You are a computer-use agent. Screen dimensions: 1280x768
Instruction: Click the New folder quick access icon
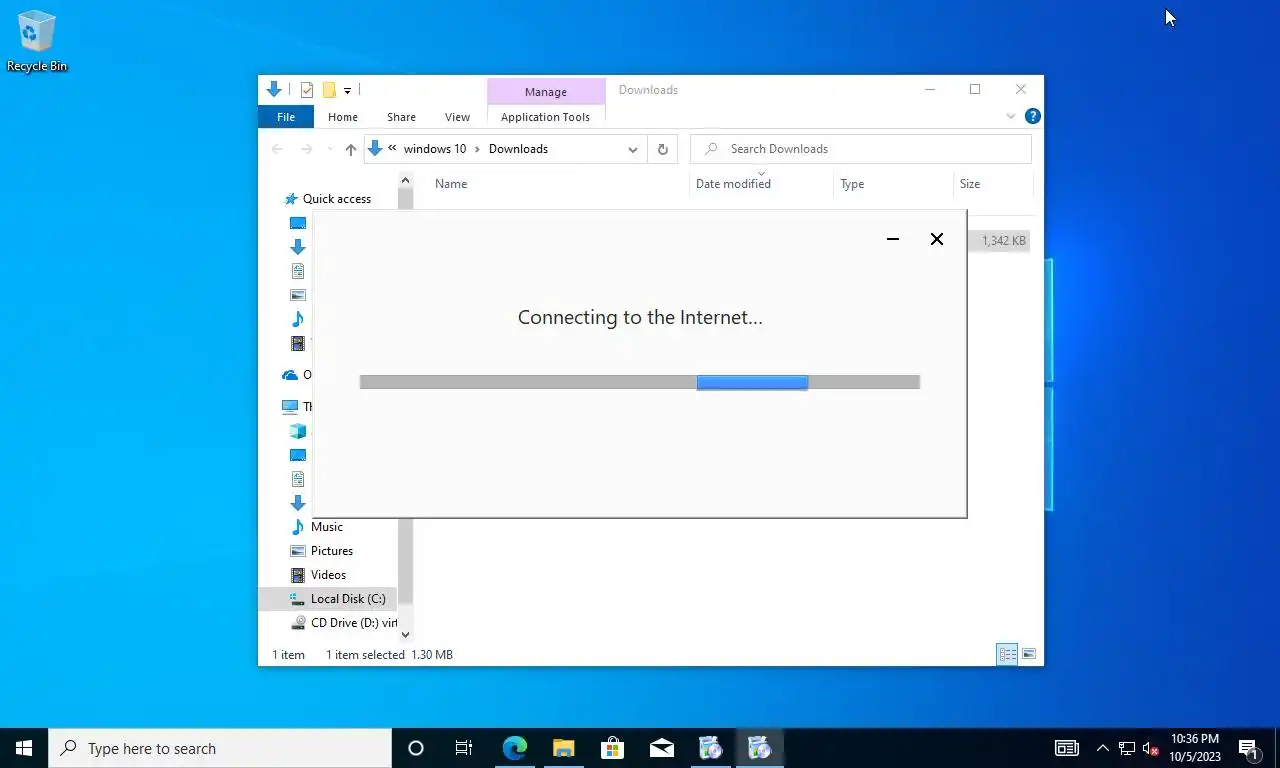click(328, 90)
